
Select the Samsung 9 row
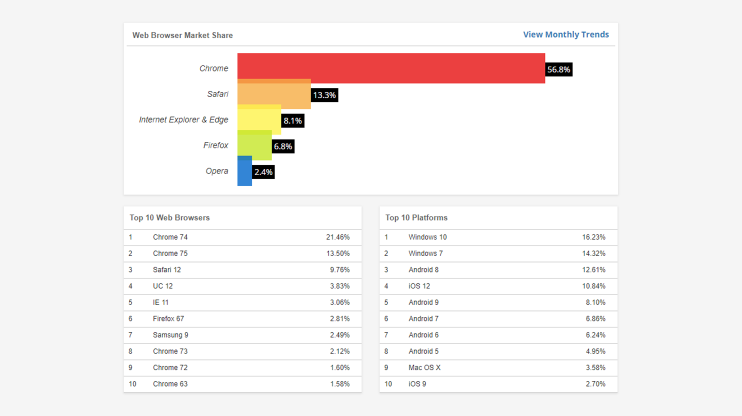(x=243, y=335)
